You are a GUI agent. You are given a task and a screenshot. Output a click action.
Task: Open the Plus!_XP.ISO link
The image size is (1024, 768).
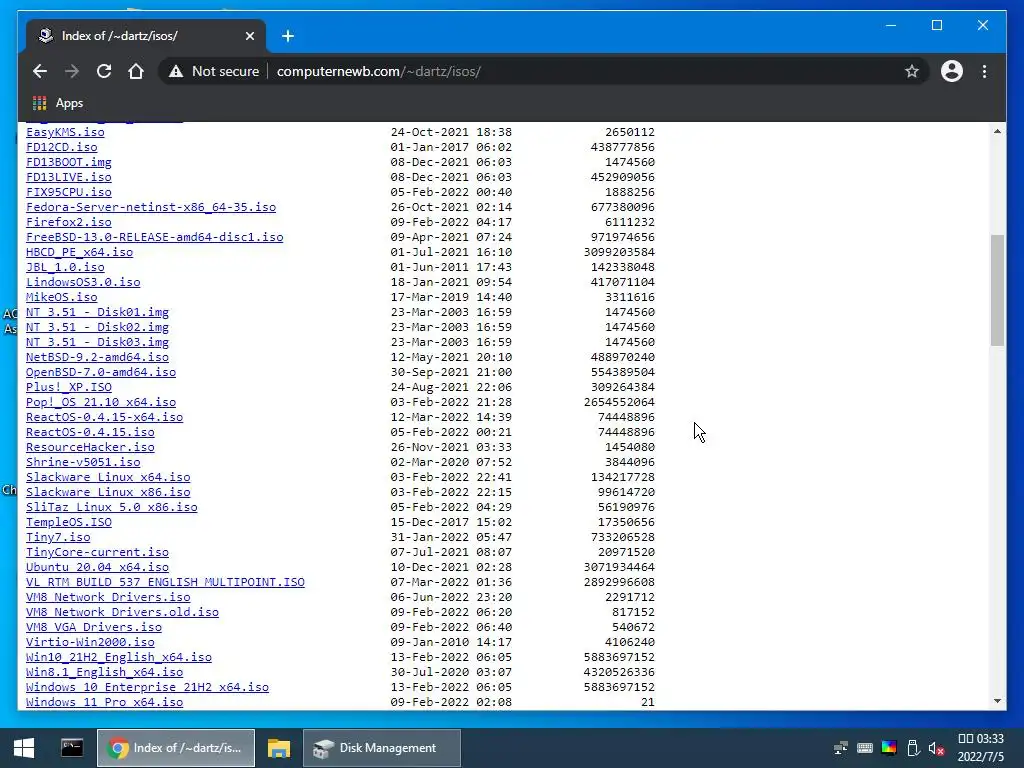69,387
